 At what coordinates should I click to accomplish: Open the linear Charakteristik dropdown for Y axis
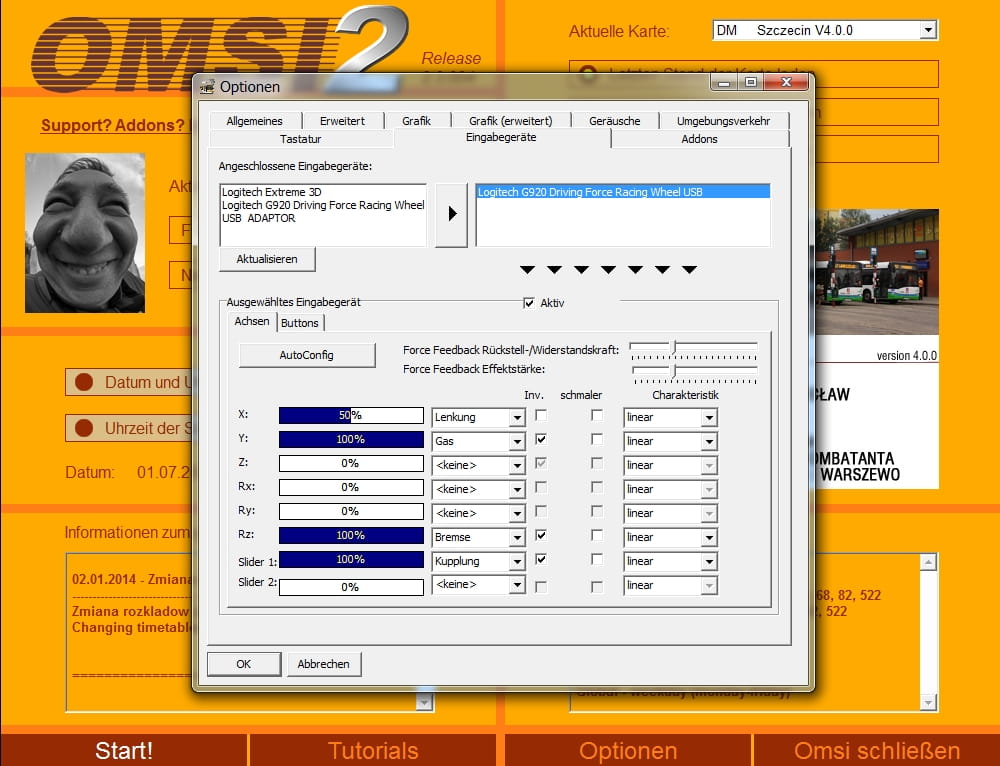708,441
